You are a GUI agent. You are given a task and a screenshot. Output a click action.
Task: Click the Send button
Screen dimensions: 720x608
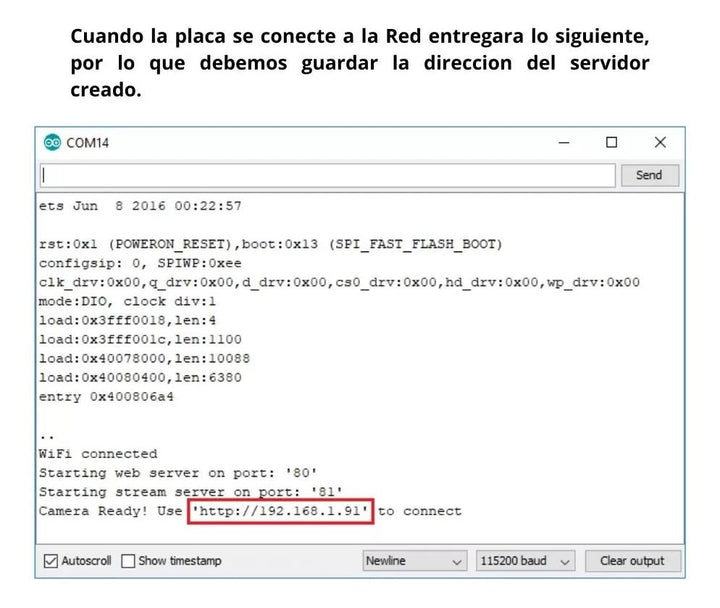649,175
